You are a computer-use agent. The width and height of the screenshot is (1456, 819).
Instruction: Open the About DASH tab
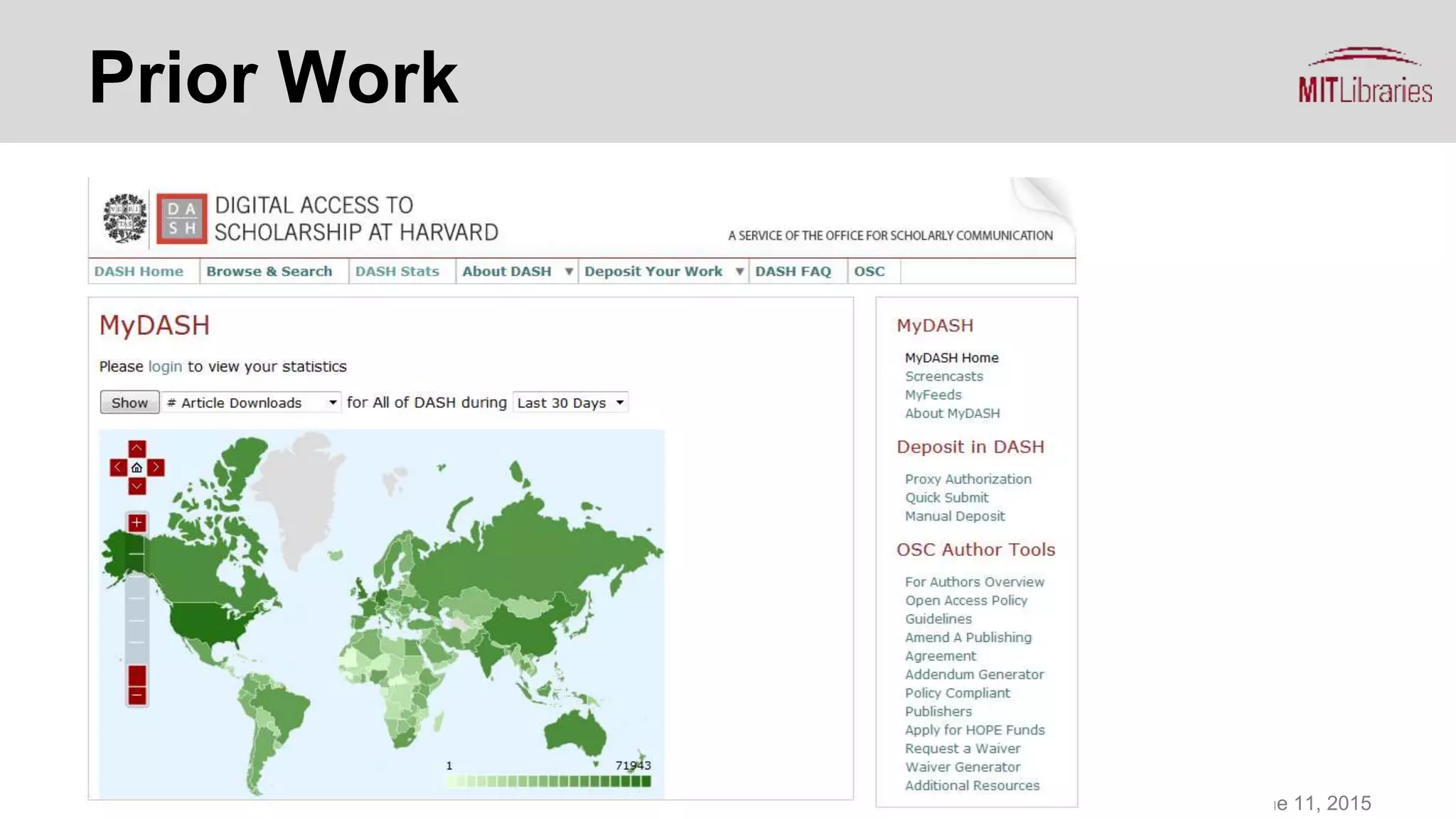[x=507, y=272]
